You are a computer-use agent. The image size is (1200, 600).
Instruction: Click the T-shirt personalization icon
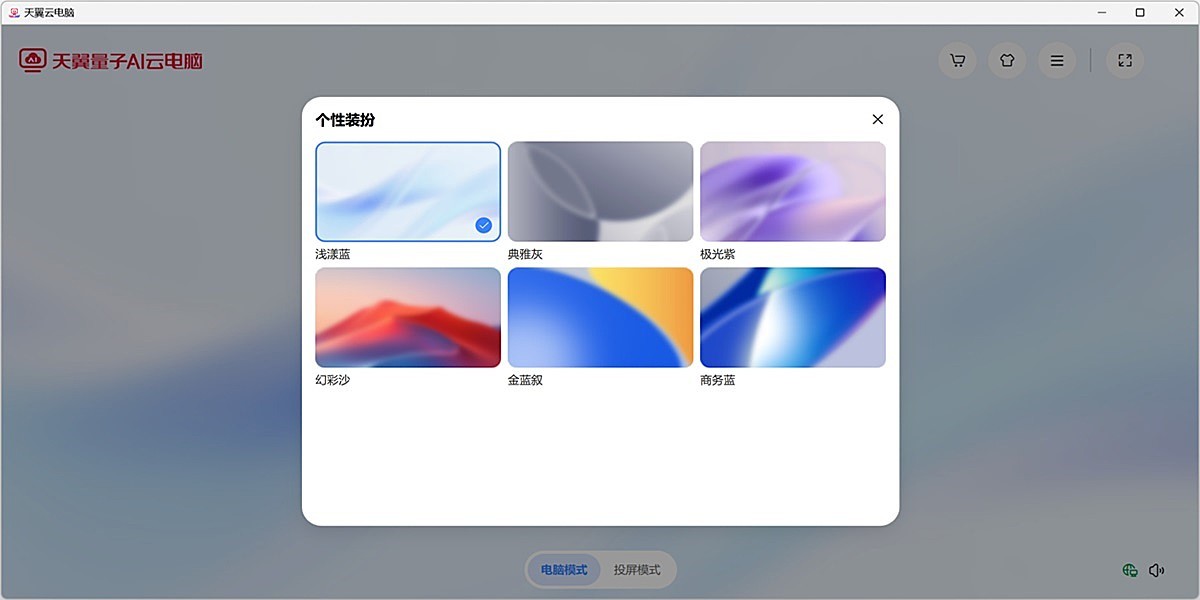coord(1006,60)
